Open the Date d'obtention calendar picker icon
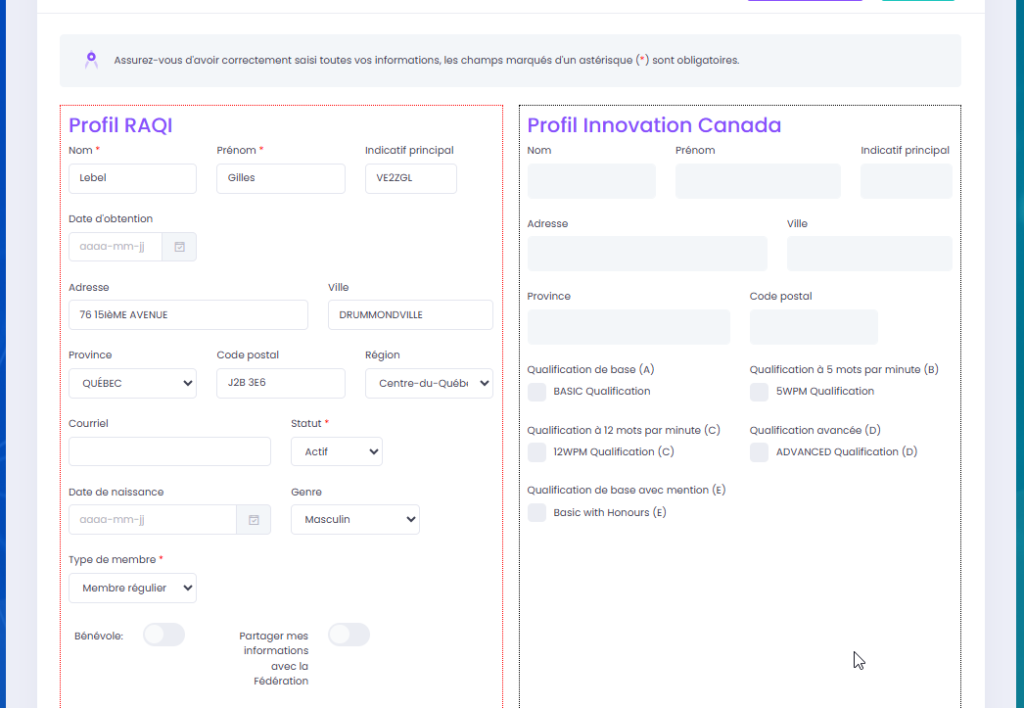 180,247
